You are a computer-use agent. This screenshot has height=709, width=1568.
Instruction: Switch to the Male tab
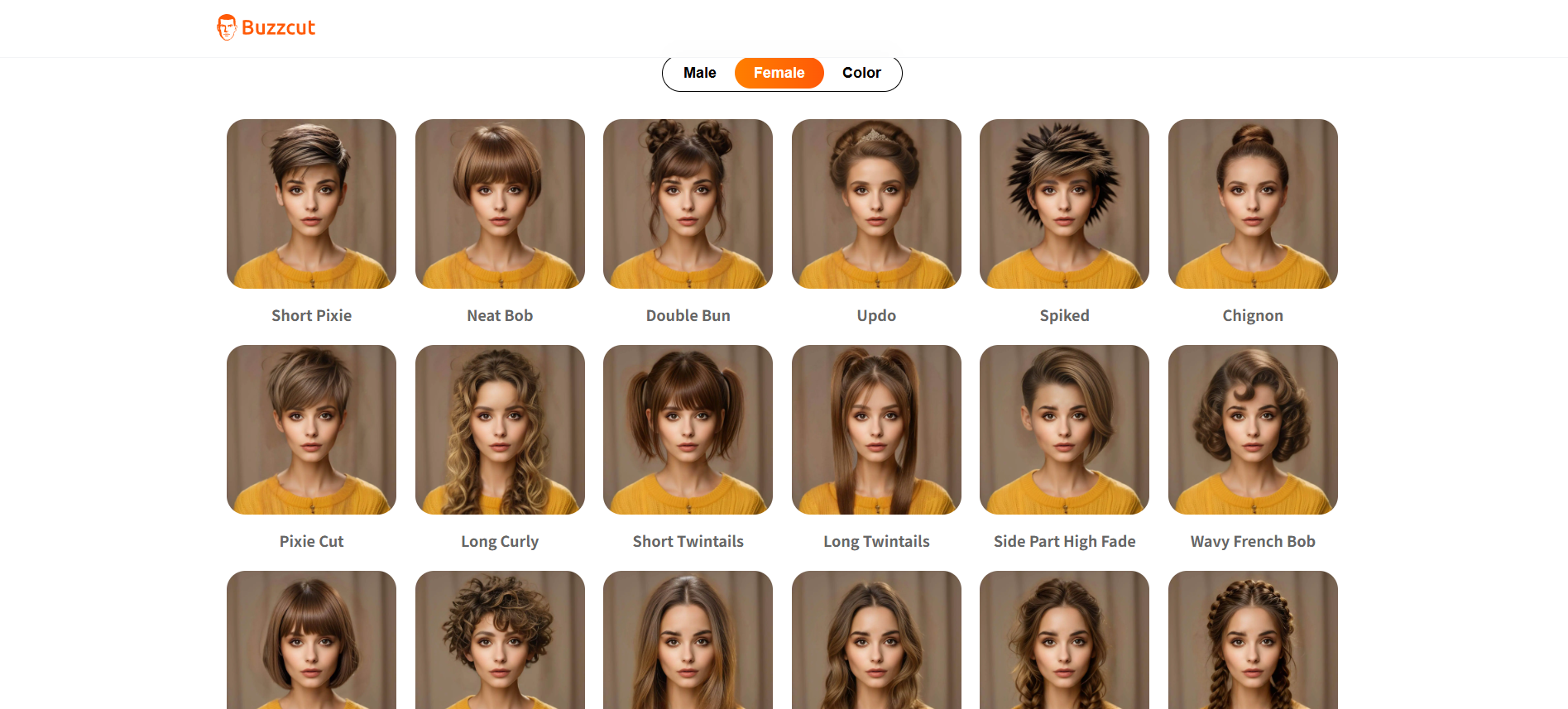click(x=699, y=73)
